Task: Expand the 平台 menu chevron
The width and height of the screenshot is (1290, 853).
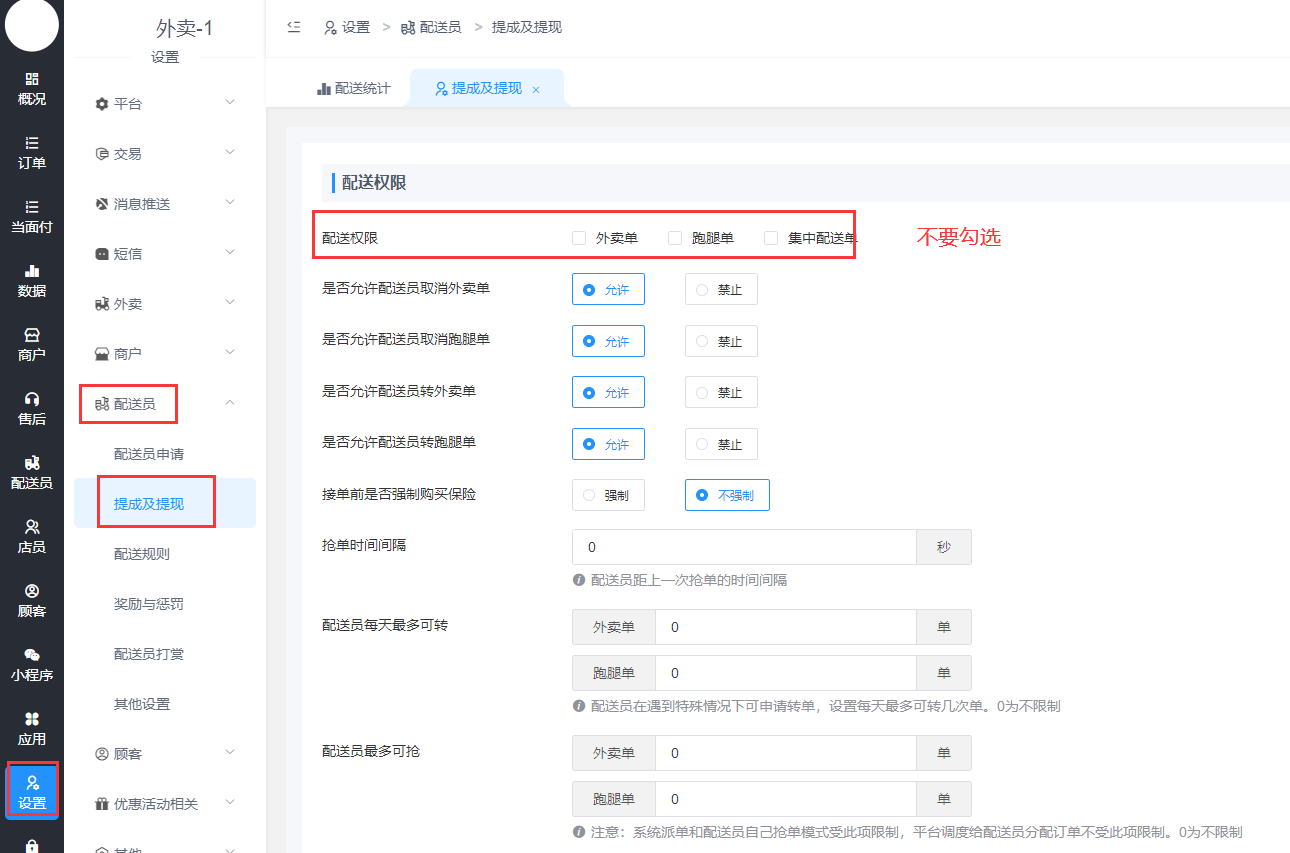Action: [x=230, y=103]
